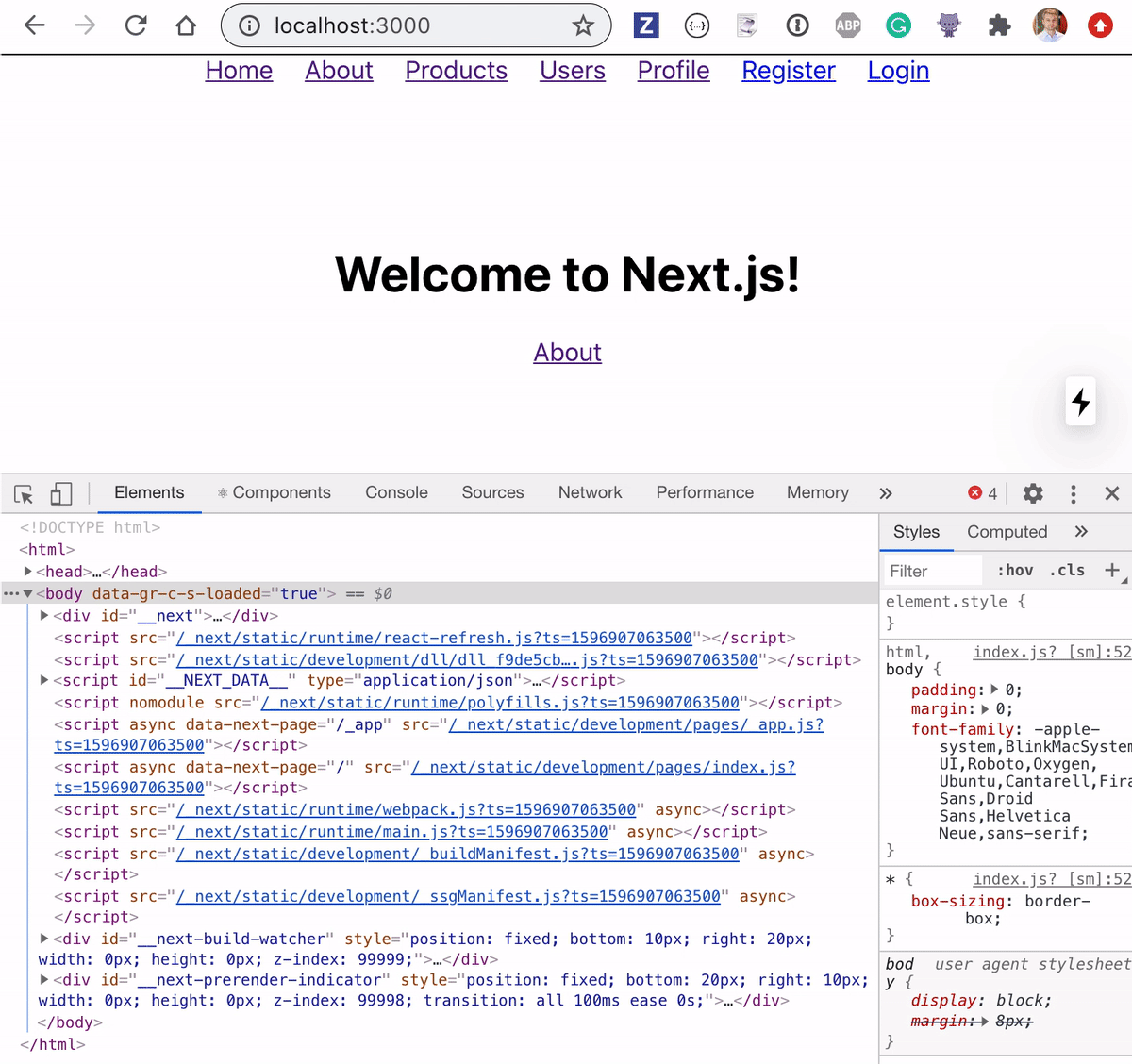Open the Users navigation link
Image resolution: width=1132 pixels, height=1064 pixels.
coord(573,71)
